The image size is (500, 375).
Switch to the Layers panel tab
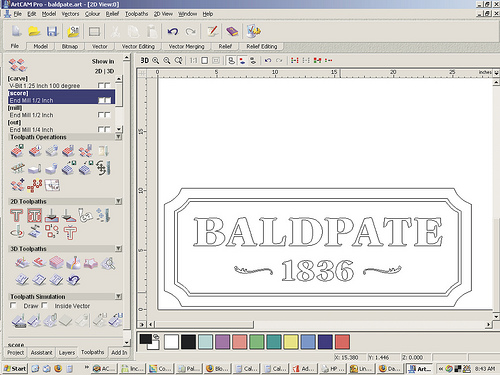click(67, 352)
